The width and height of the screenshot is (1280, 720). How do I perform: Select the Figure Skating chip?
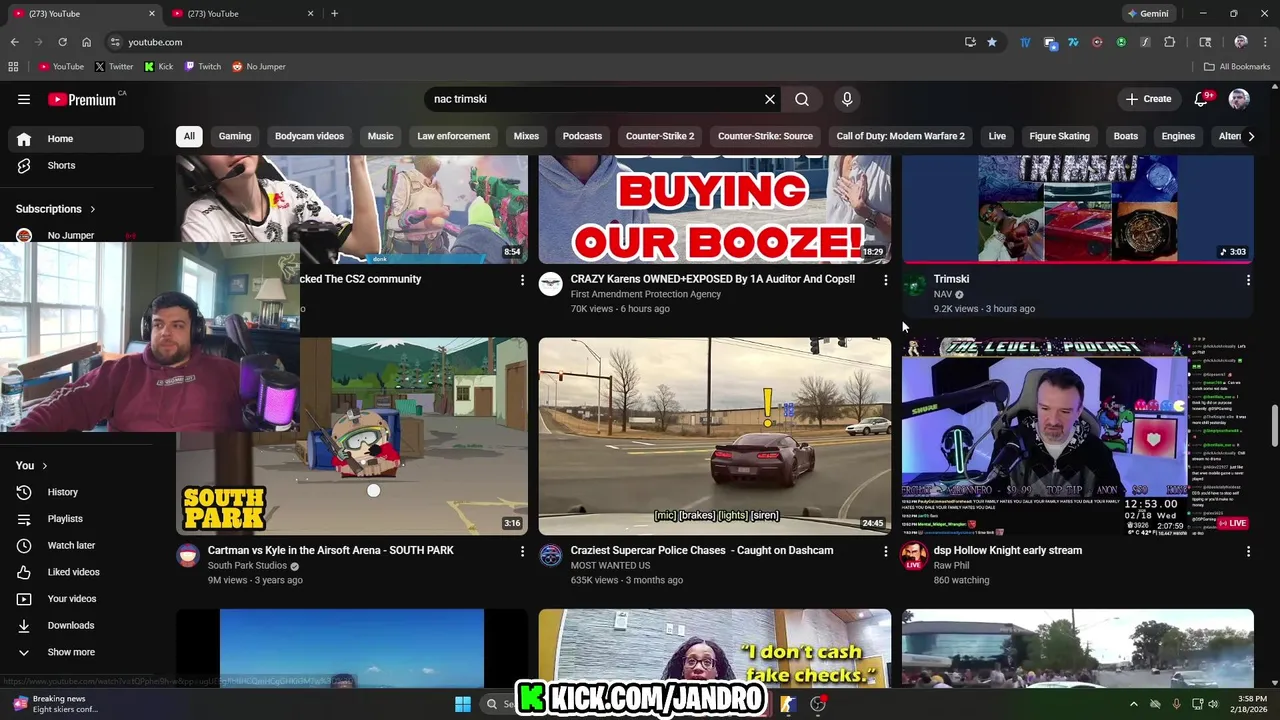[1059, 136]
